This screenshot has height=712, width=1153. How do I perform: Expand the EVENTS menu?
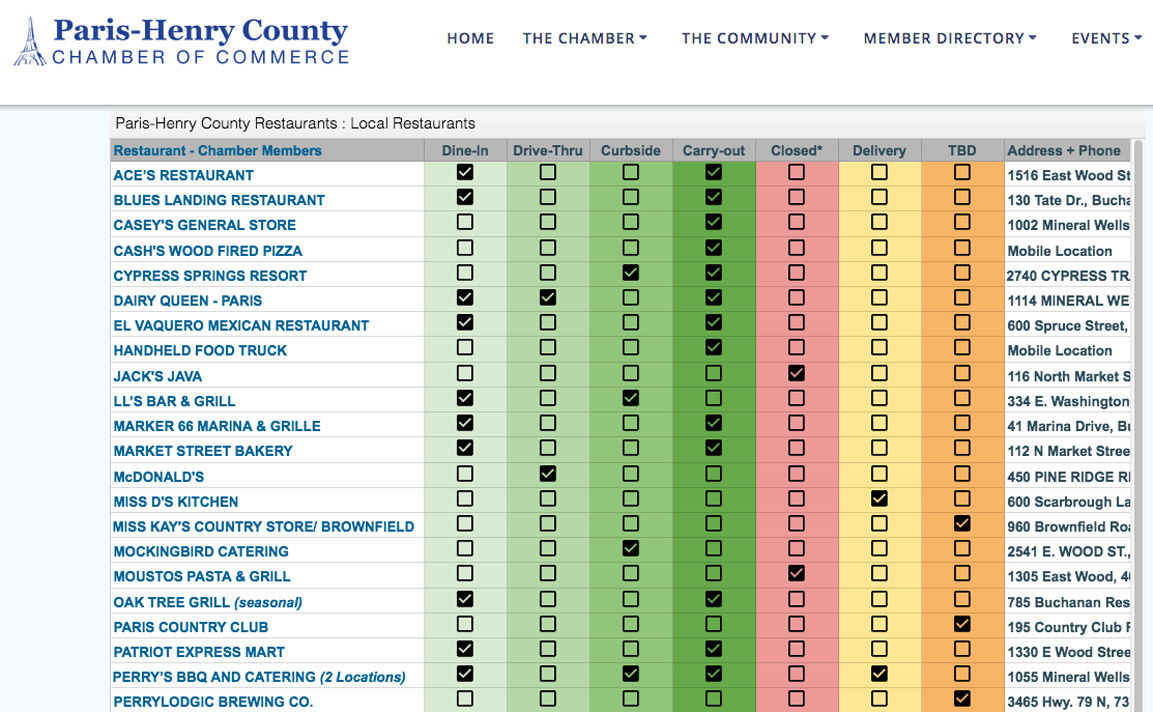(1106, 38)
